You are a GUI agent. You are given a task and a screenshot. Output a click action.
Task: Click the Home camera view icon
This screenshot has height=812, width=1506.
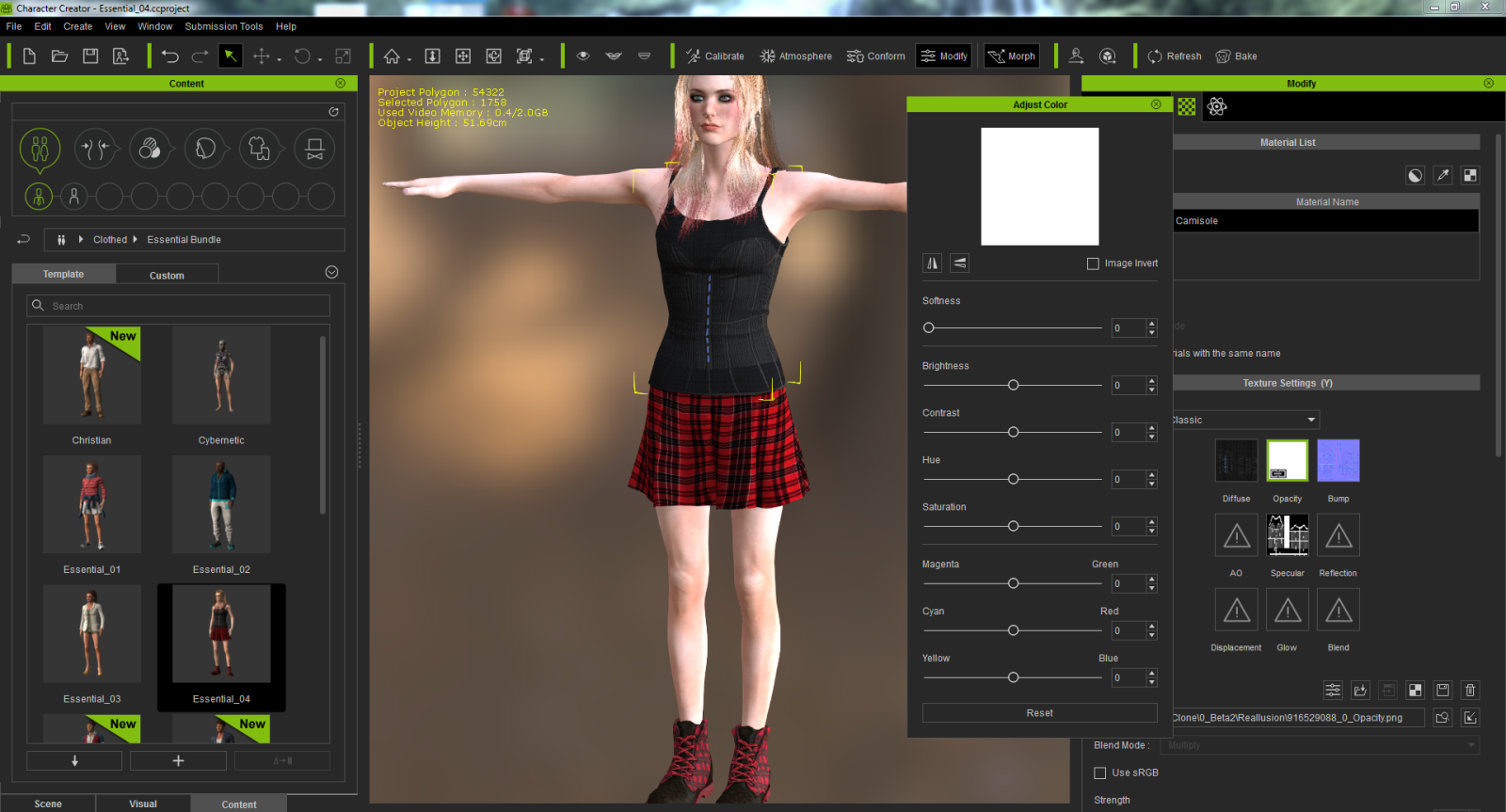pyautogui.click(x=392, y=56)
